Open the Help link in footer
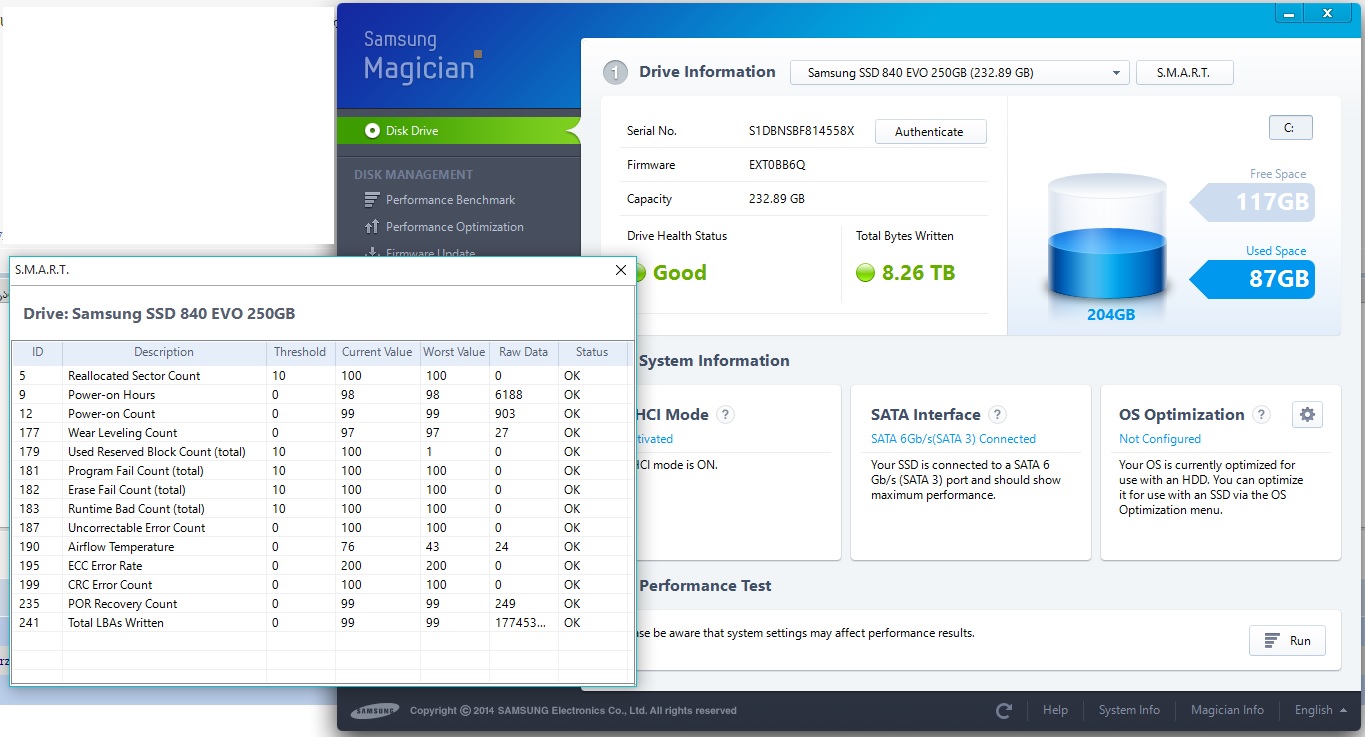 coord(1055,710)
